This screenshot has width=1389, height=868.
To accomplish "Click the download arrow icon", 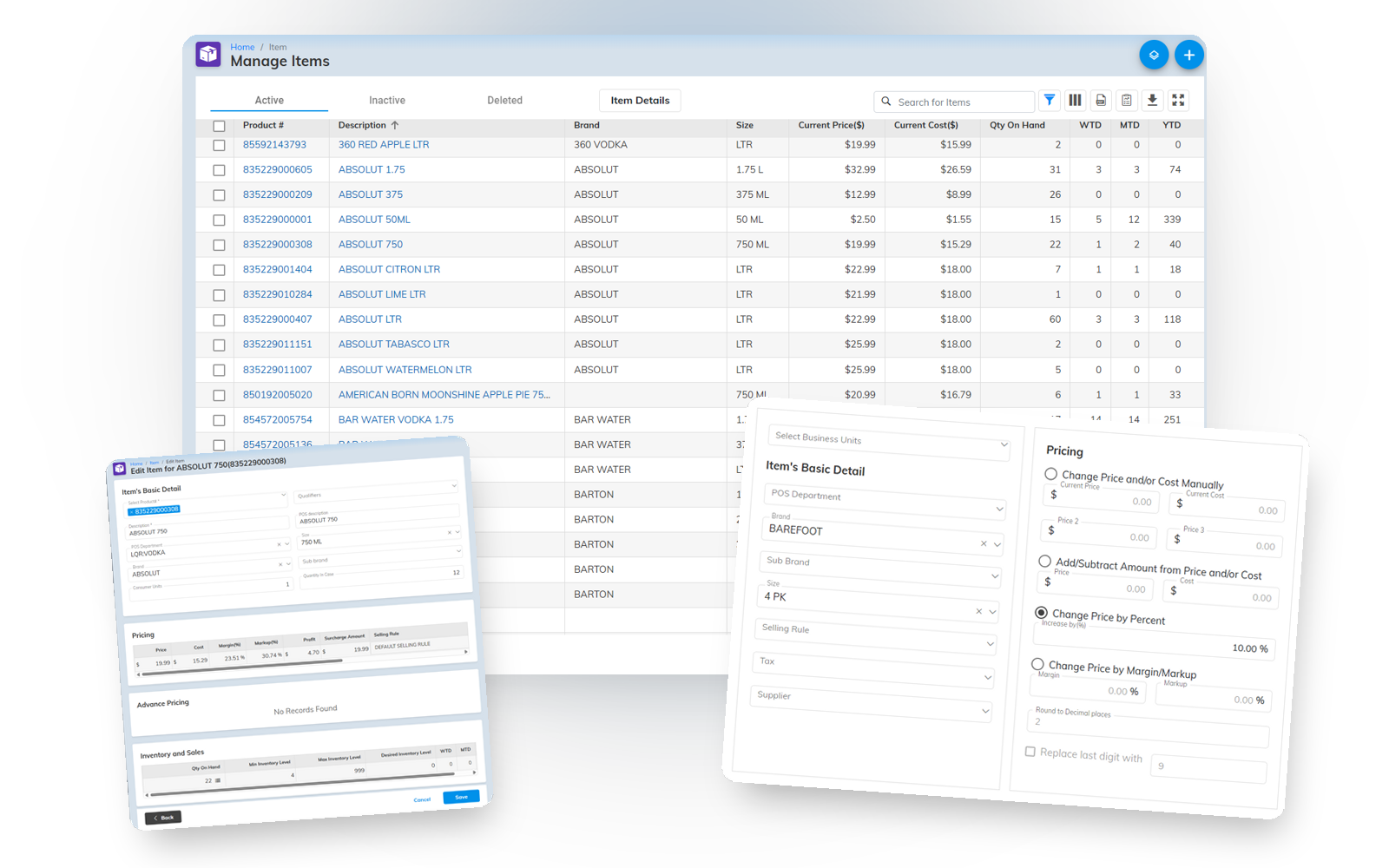I will tap(1152, 101).
